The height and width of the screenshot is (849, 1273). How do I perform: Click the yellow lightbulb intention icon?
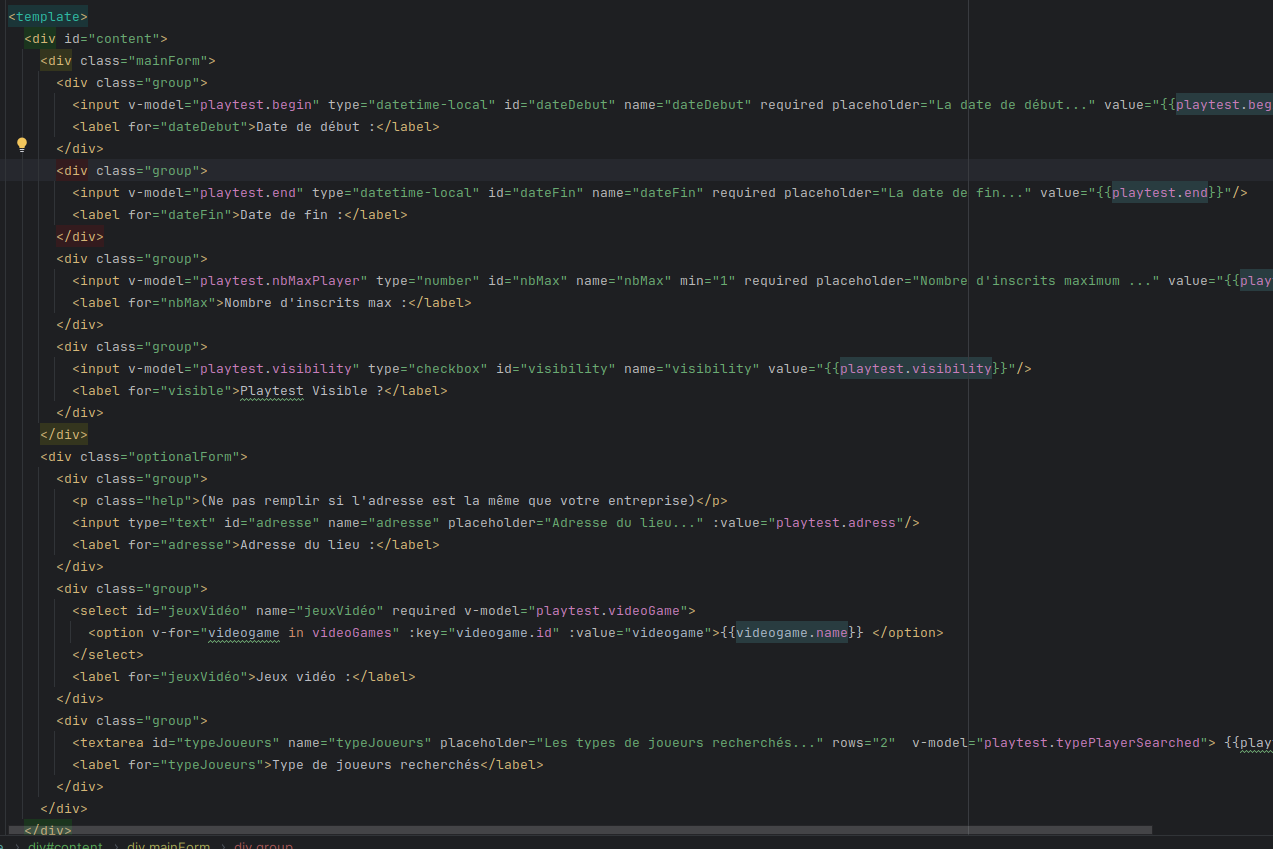[22, 144]
